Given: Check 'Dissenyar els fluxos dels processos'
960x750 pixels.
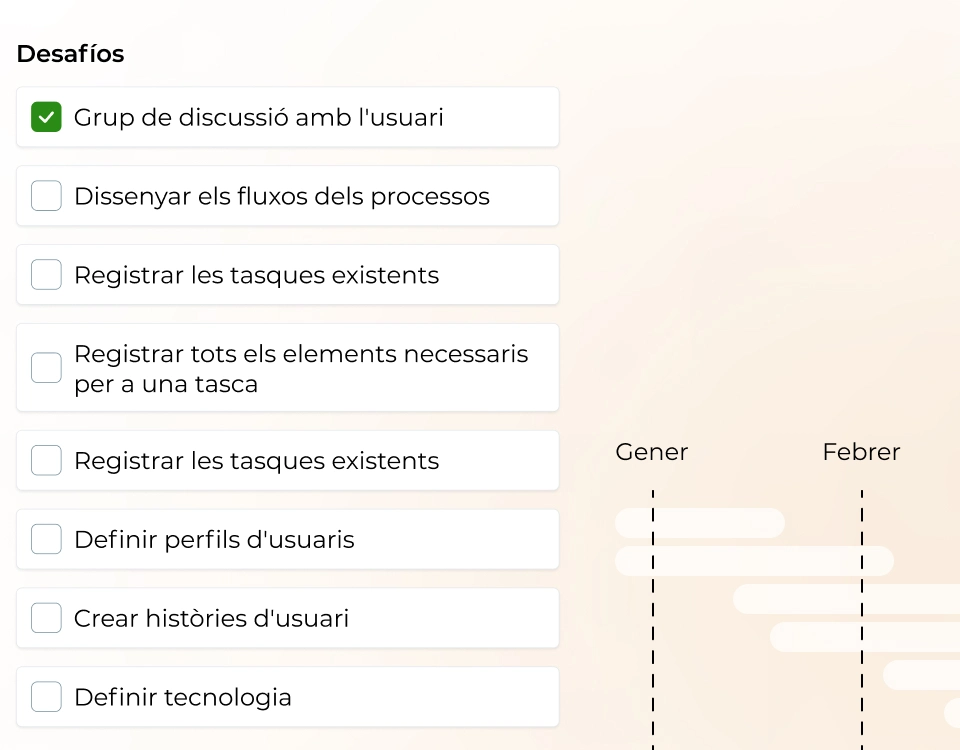Looking at the screenshot, I should click(x=46, y=196).
